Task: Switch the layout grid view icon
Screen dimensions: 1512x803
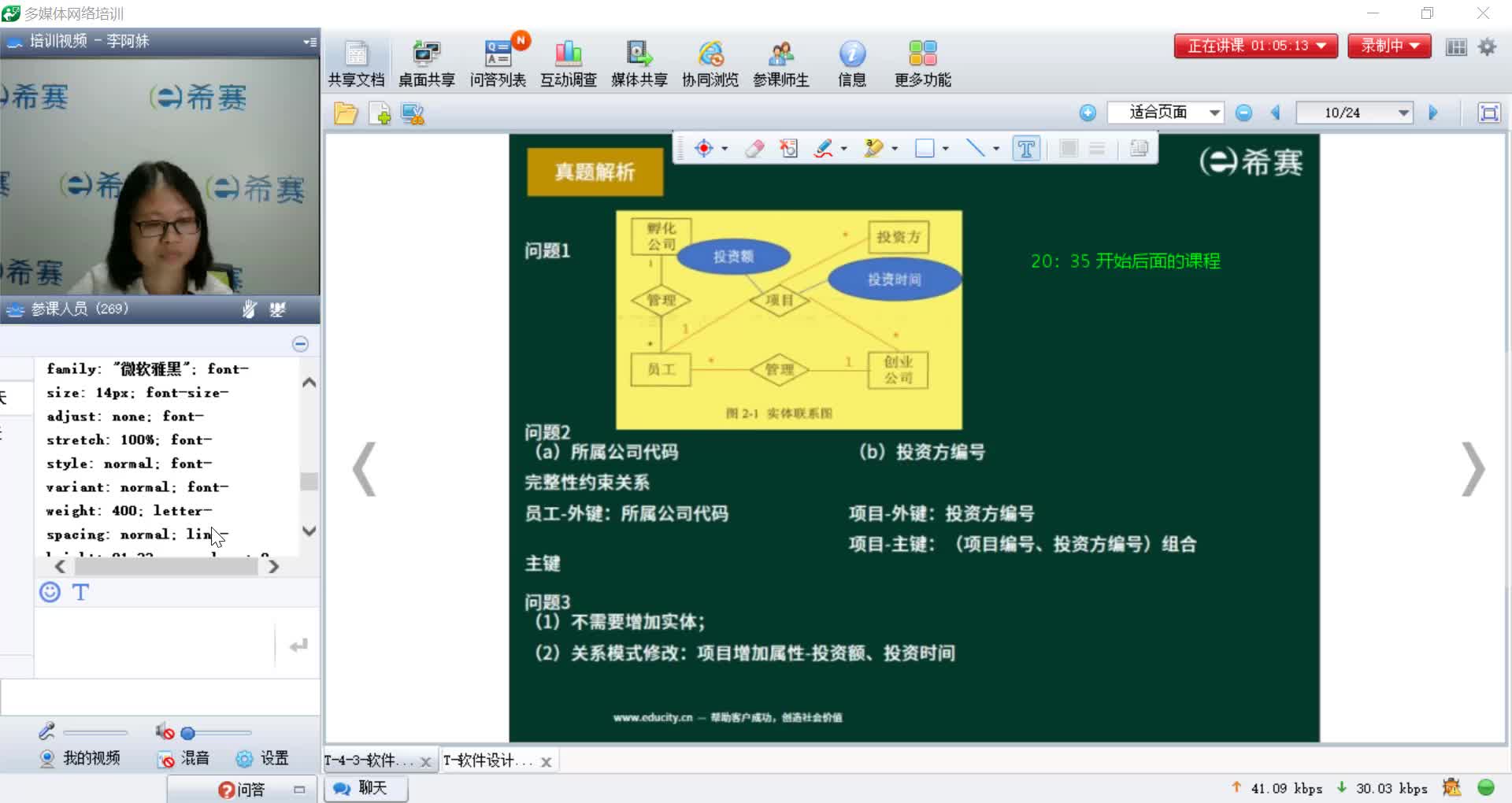Action: pyautogui.click(x=1456, y=46)
